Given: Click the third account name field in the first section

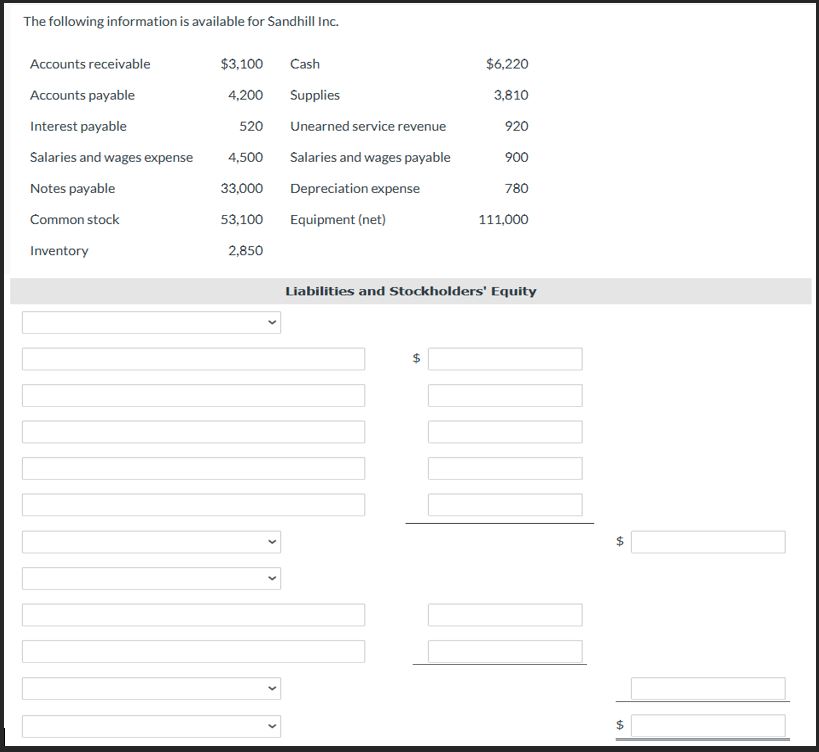Looking at the screenshot, I should [193, 432].
